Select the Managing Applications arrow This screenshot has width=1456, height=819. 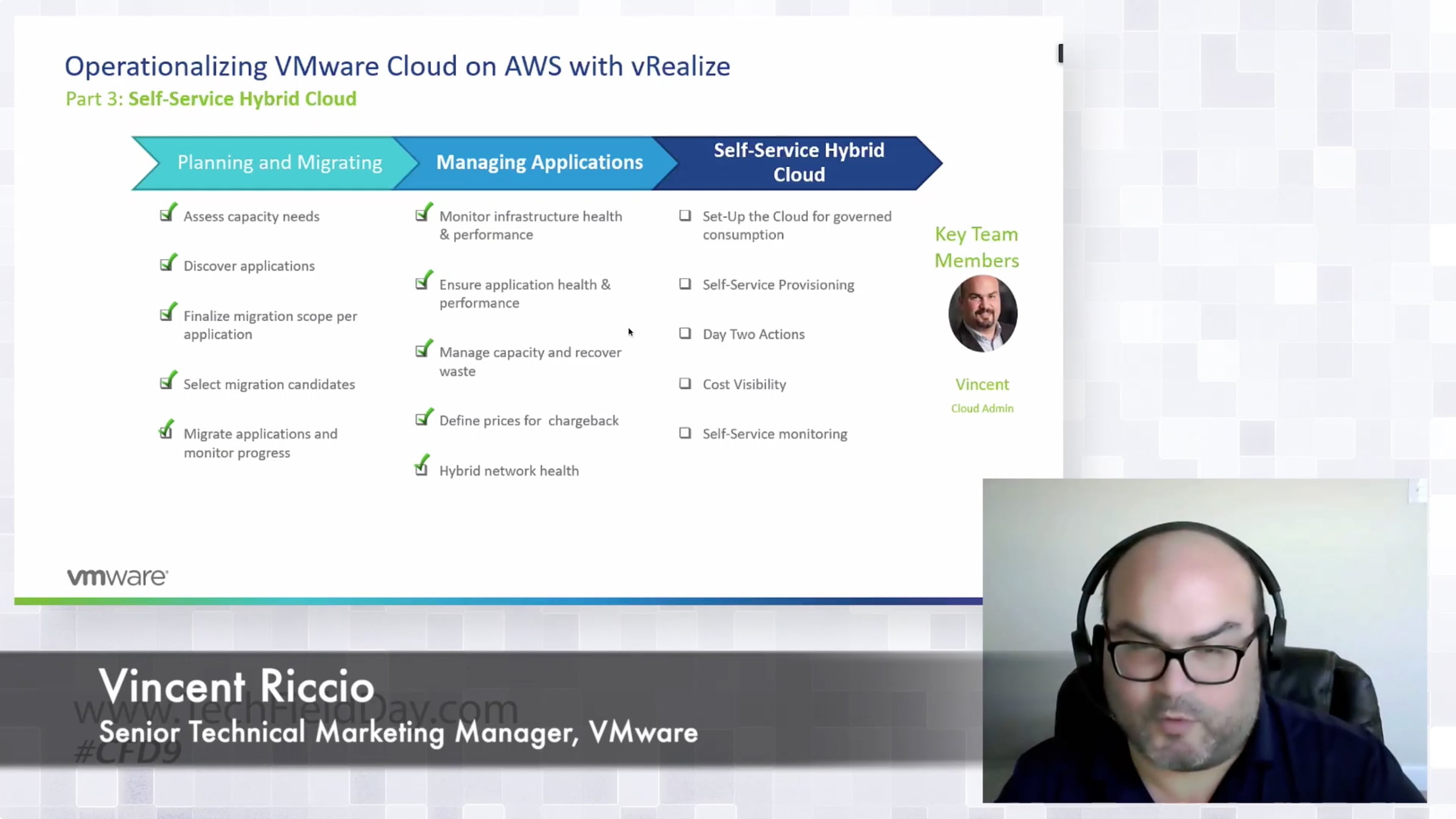click(539, 163)
